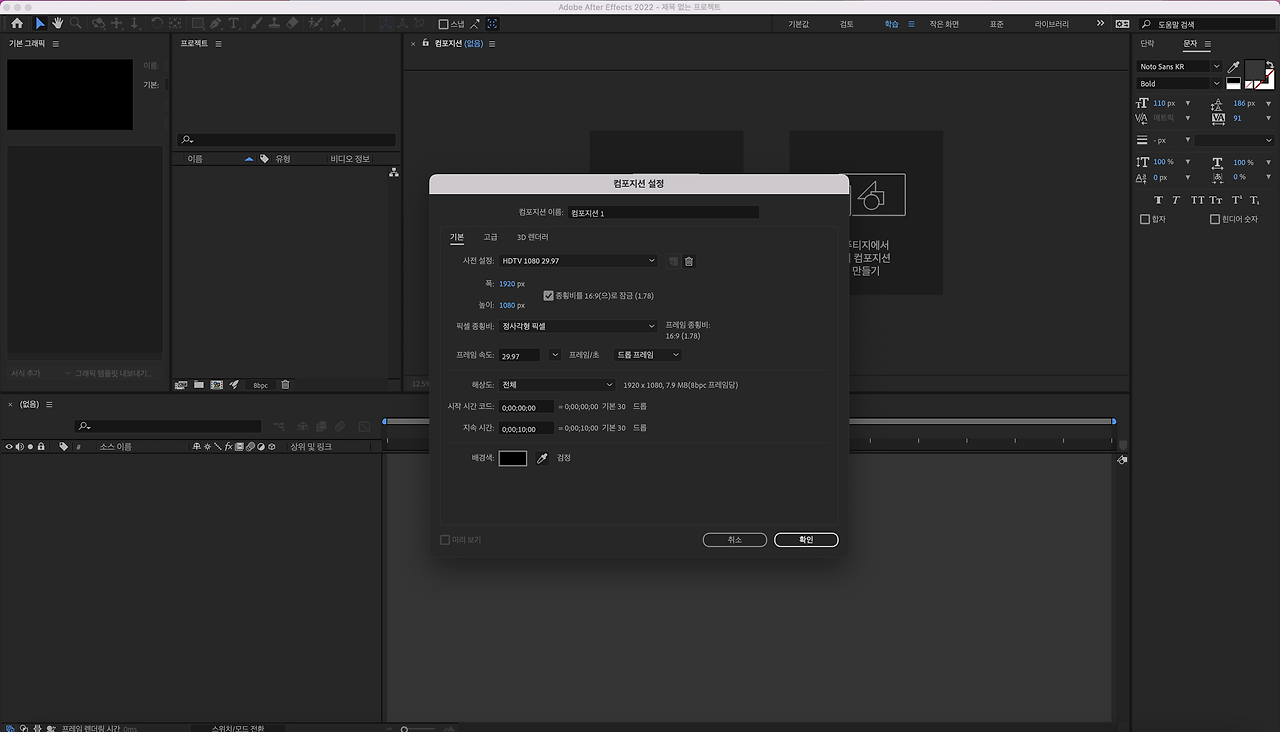This screenshot has height=732, width=1280.
Task: Enable the 미리 보기 preview checkbox
Action: pos(445,540)
